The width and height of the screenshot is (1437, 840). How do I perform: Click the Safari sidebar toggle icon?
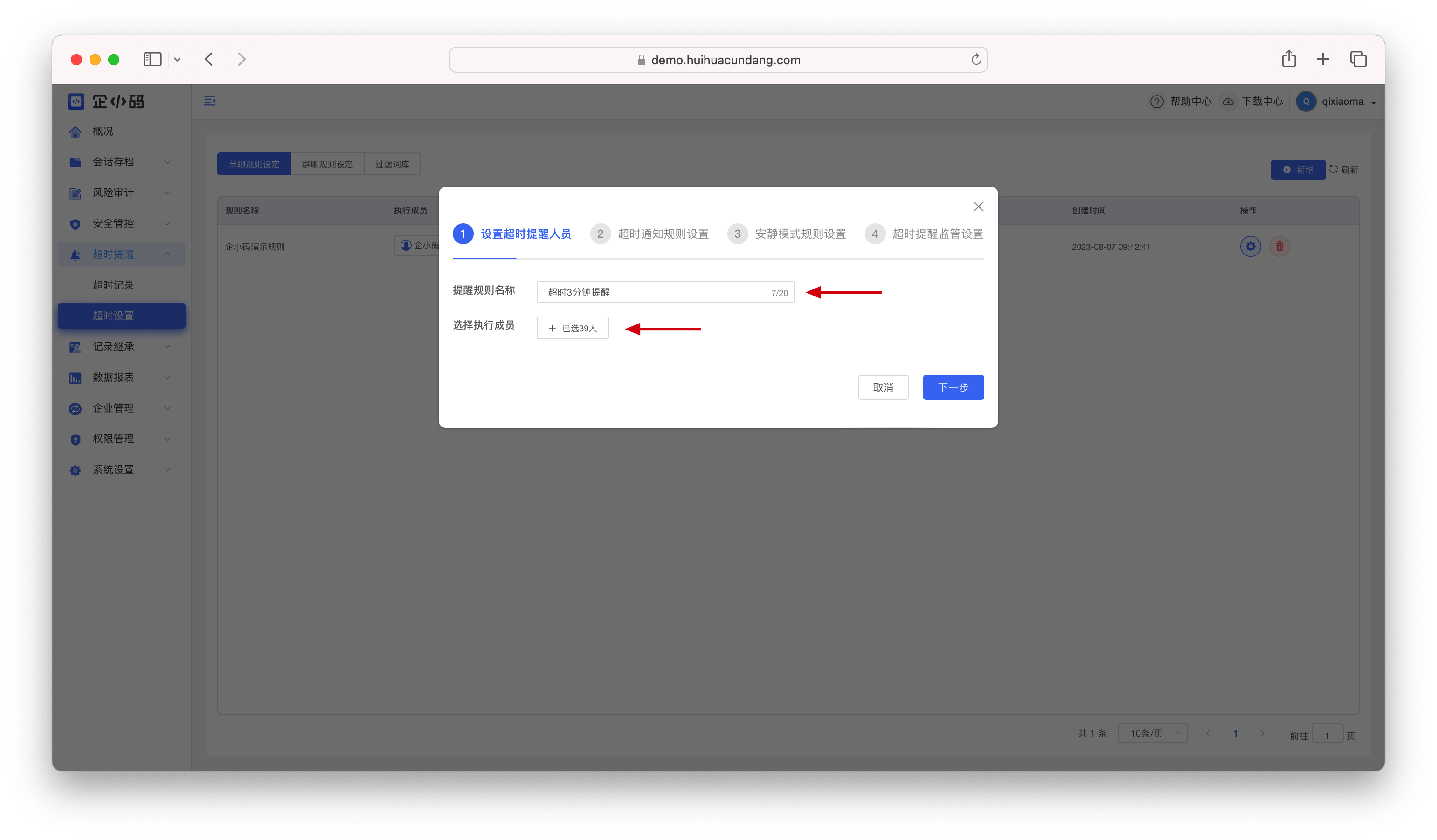152,59
